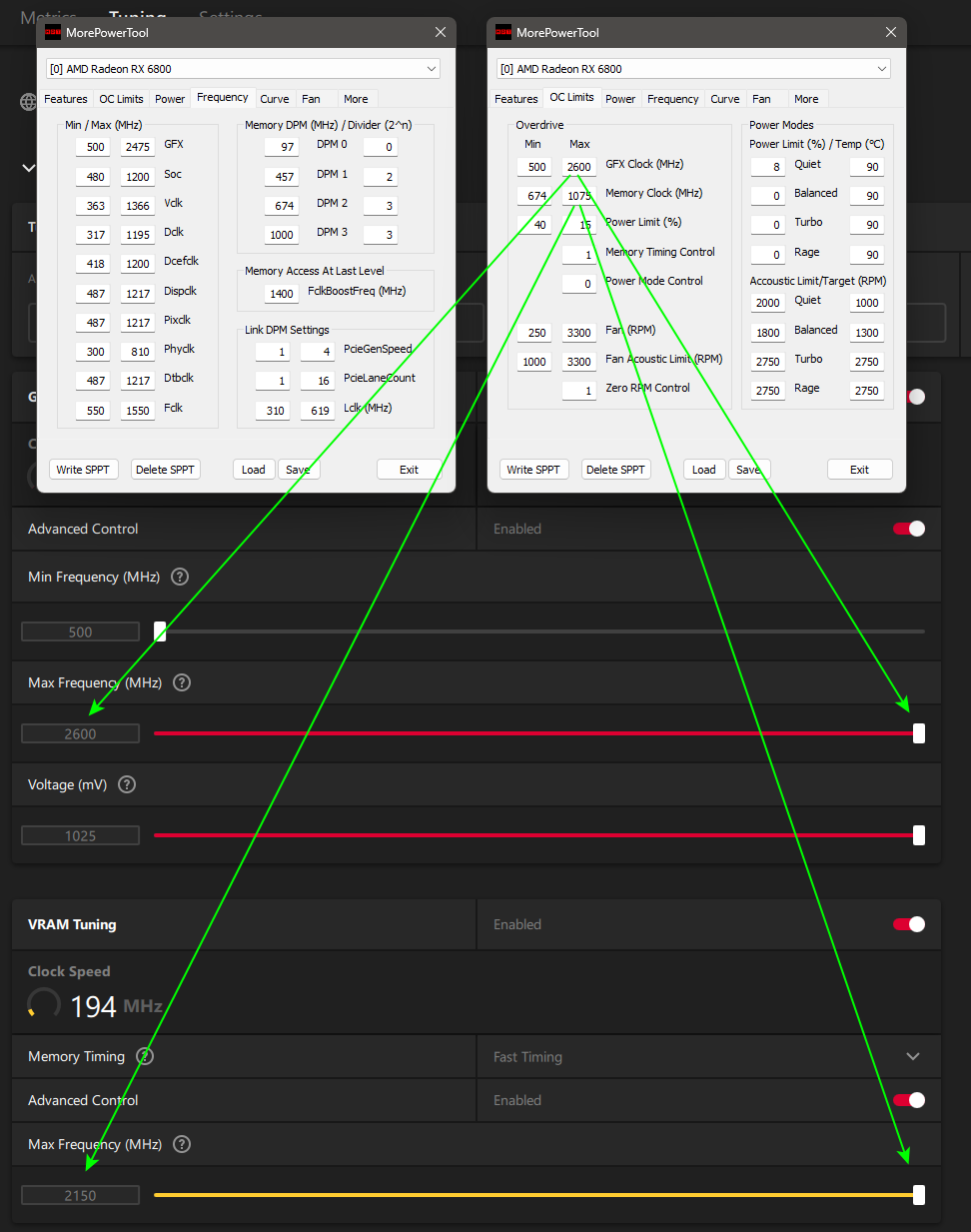
Task: Select Fan tab in left window
Action: pyautogui.click(x=312, y=99)
